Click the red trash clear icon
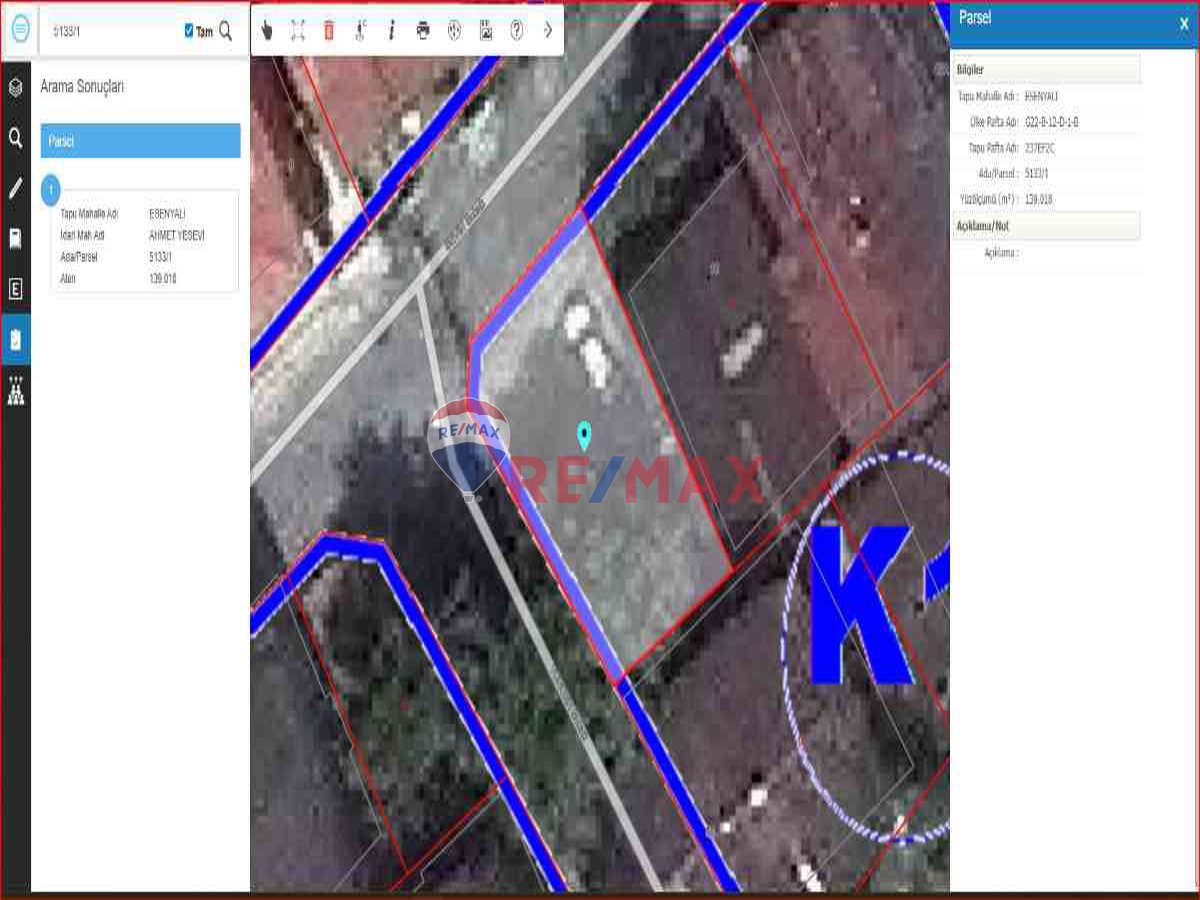This screenshot has width=1200, height=900. [x=329, y=30]
